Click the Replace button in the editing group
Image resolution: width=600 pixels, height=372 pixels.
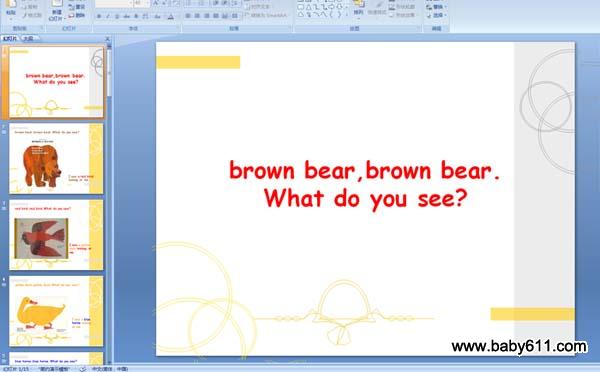click(x=437, y=7)
